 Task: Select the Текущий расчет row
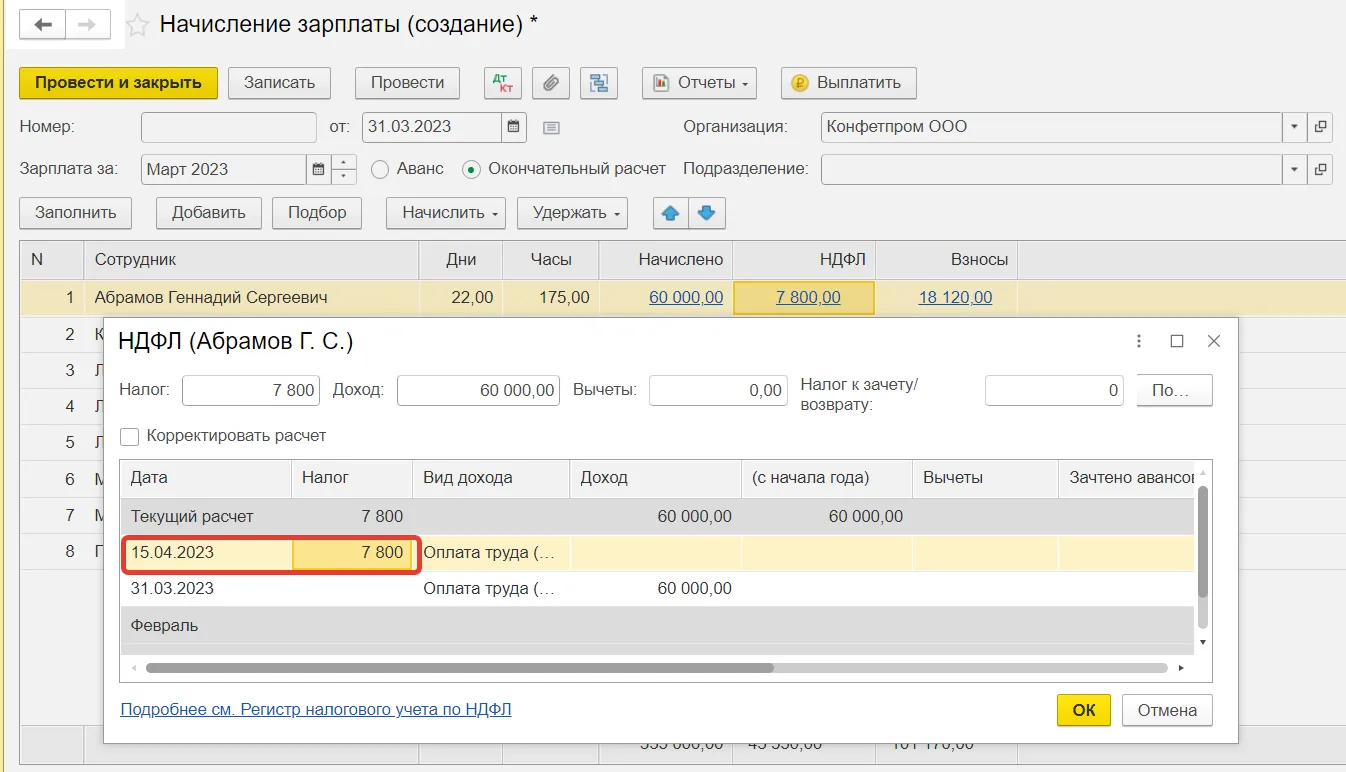[658, 517]
